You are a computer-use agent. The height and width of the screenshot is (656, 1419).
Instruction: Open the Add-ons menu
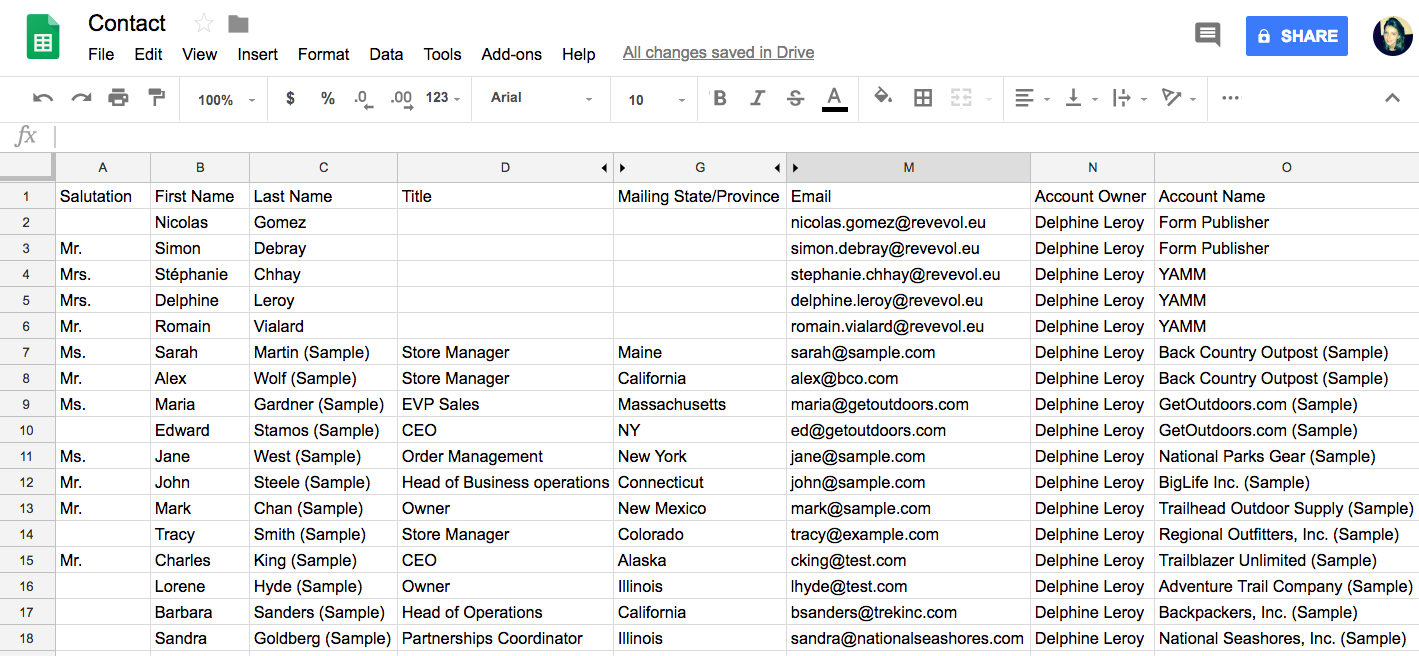(512, 54)
